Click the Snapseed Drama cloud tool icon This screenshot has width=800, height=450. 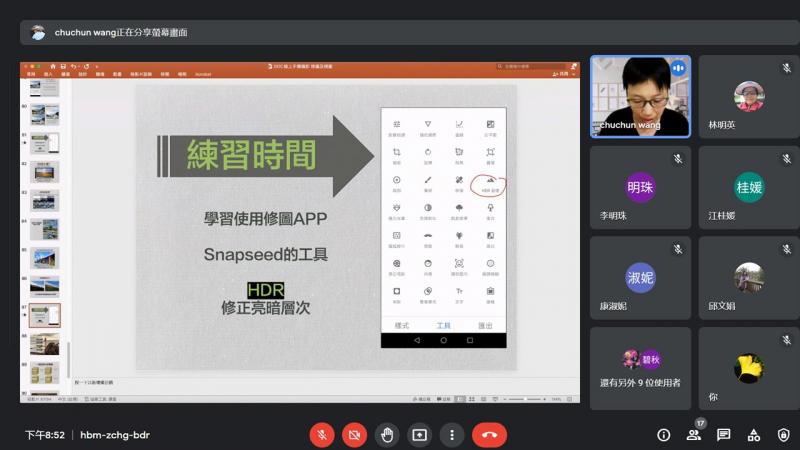(459, 208)
